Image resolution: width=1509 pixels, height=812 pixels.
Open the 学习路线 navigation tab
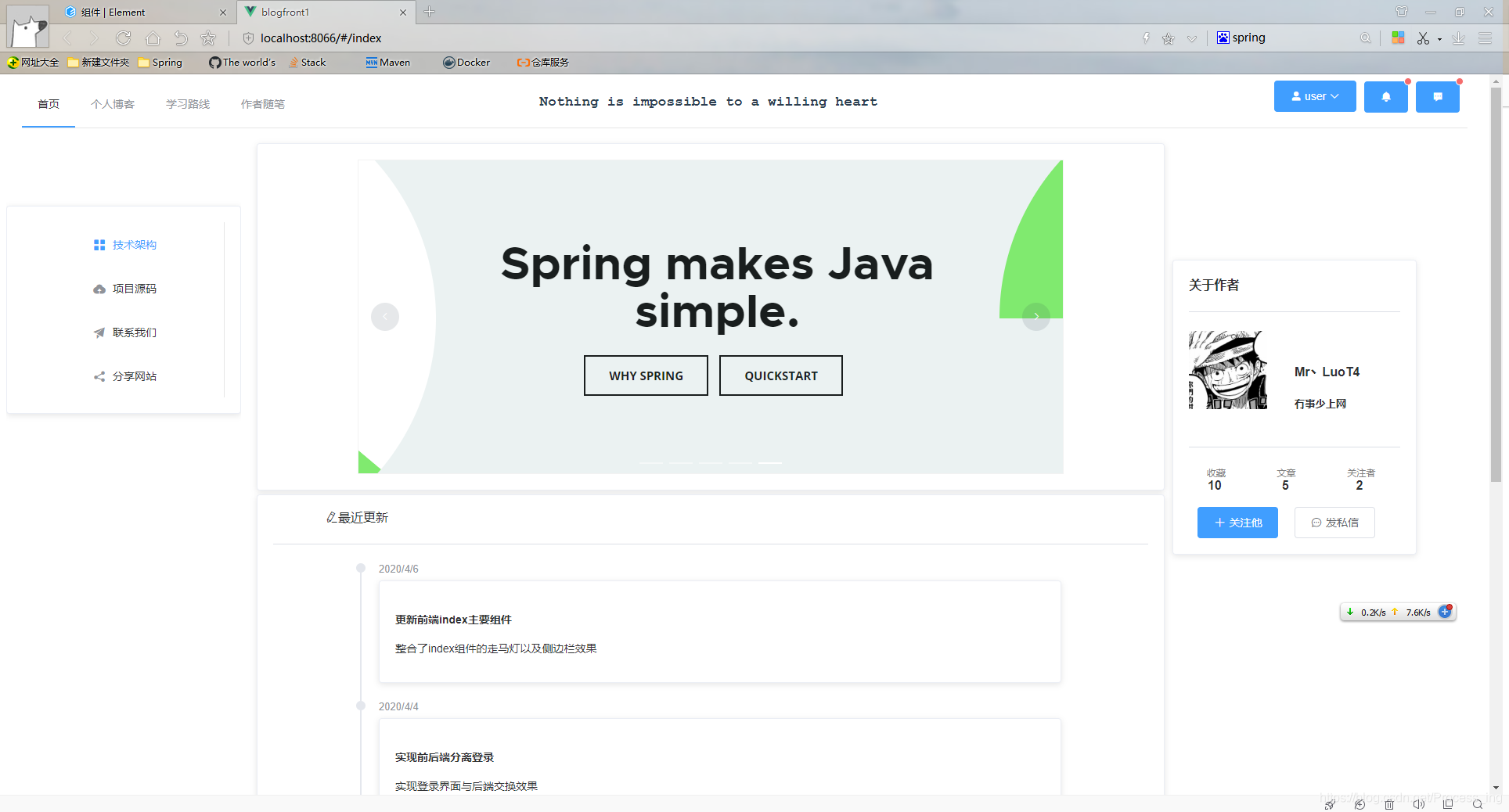(x=188, y=104)
